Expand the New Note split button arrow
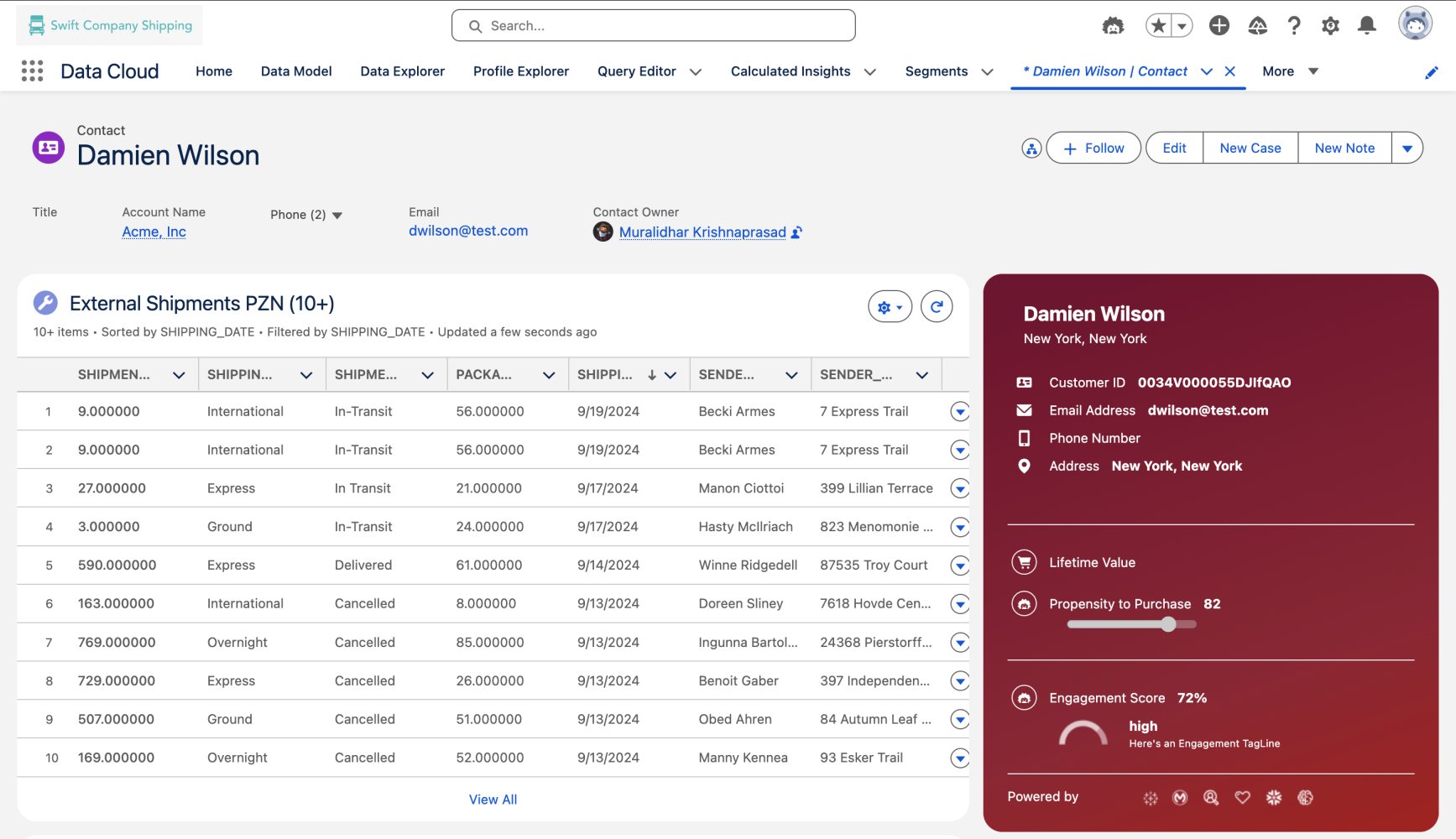Screen dimensions: 1456x839 click(1408, 148)
